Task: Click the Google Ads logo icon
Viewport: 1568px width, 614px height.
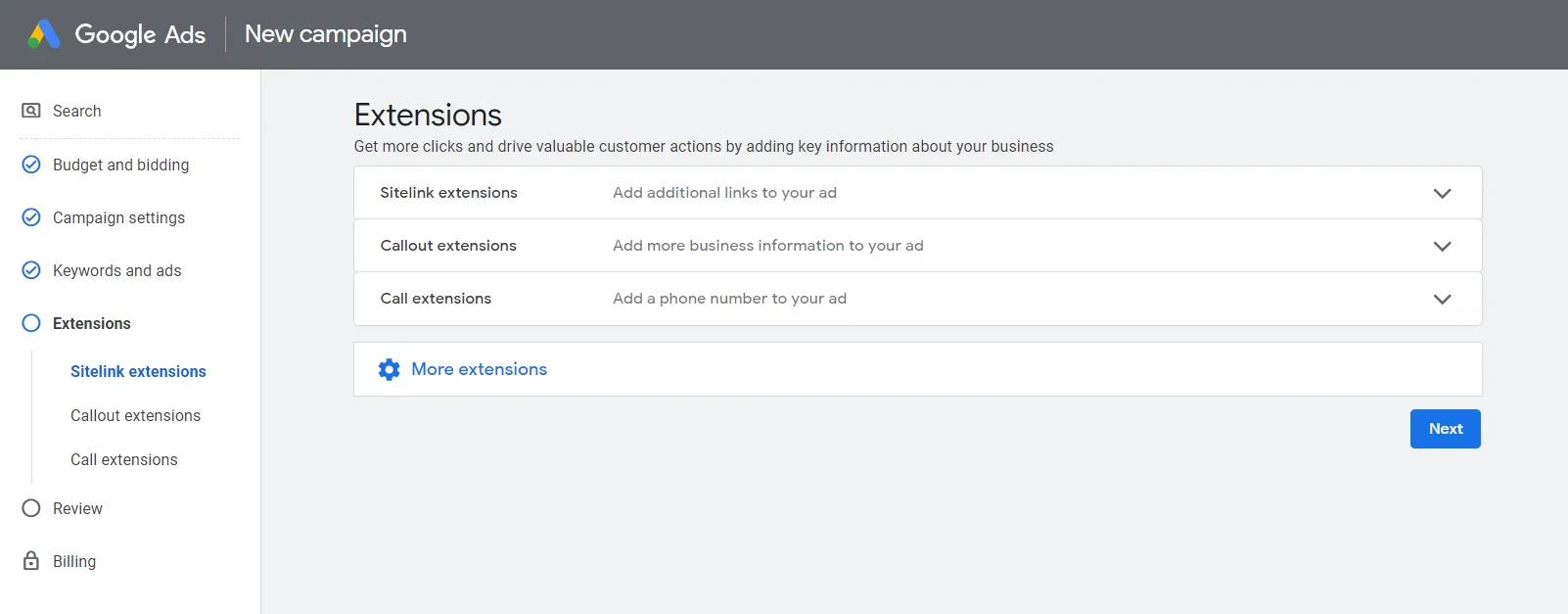Action: click(x=44, y=34)
